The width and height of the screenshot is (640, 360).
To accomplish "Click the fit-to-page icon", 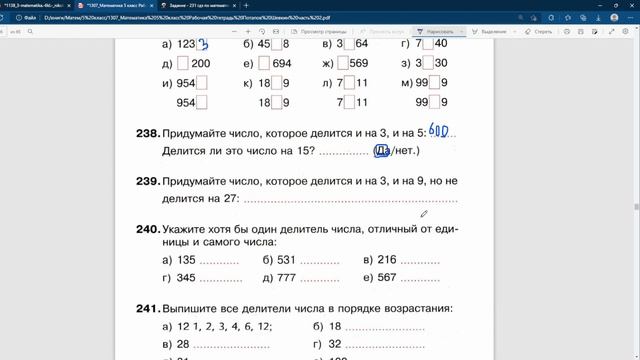I will [x=276, y=31].
